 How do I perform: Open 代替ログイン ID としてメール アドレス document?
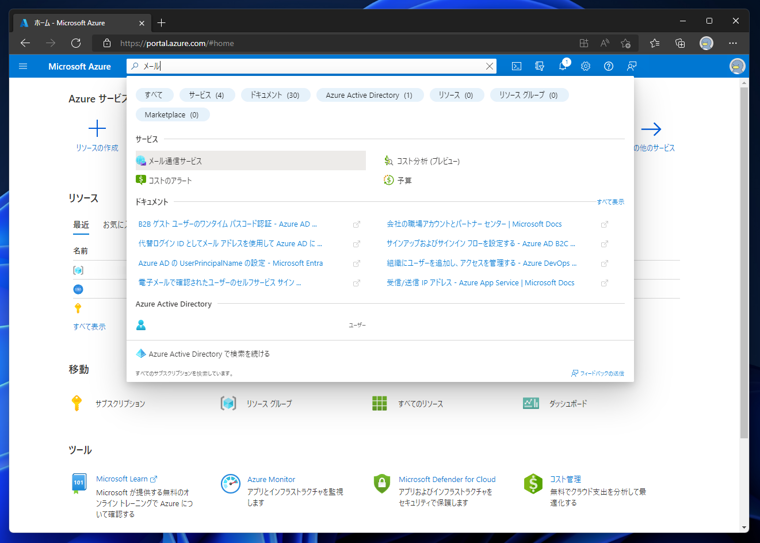(230, 243)
